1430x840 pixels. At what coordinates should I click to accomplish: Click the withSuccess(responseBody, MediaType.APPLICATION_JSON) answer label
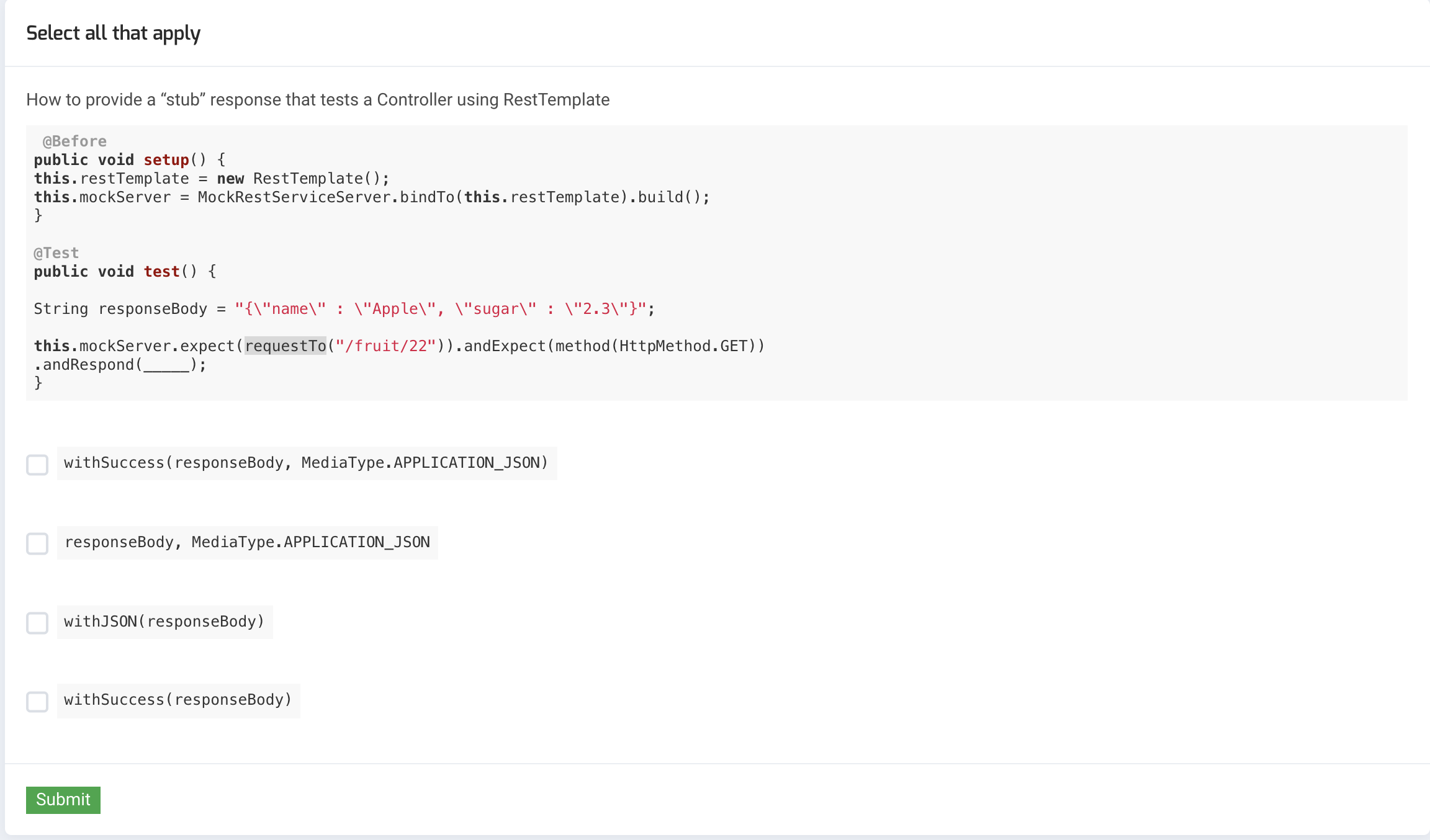(306, 463)
